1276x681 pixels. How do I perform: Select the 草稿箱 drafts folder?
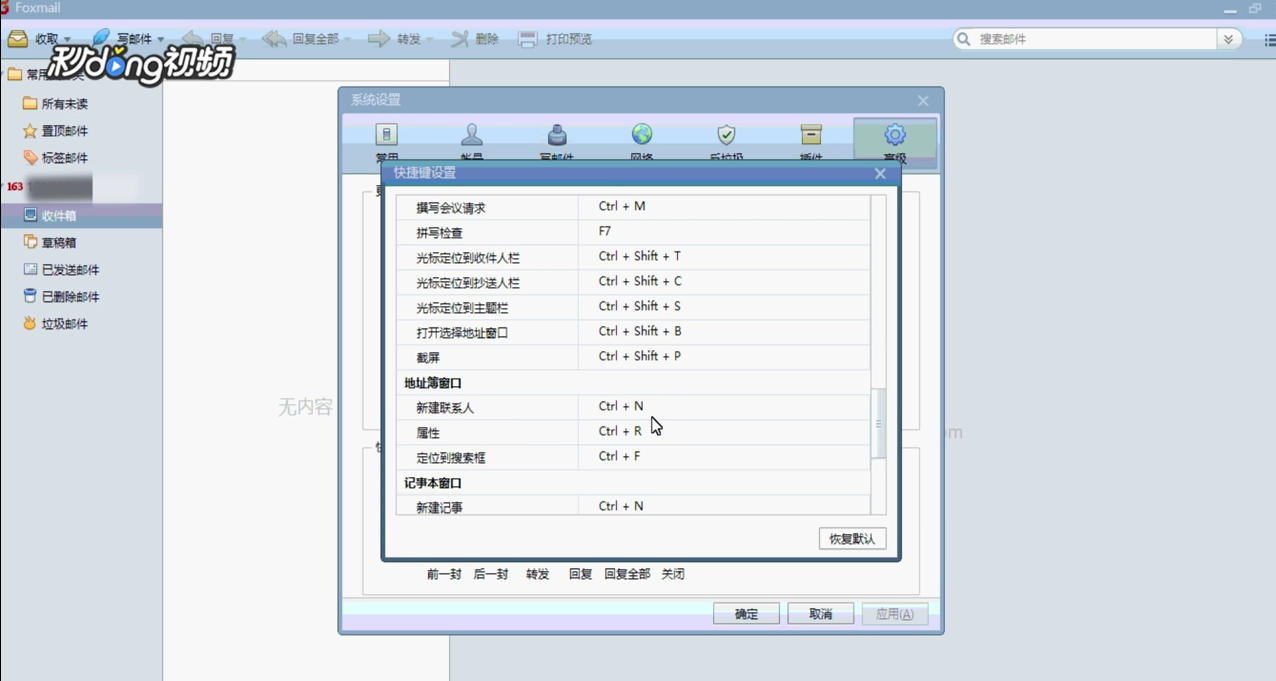click(60, 242)
